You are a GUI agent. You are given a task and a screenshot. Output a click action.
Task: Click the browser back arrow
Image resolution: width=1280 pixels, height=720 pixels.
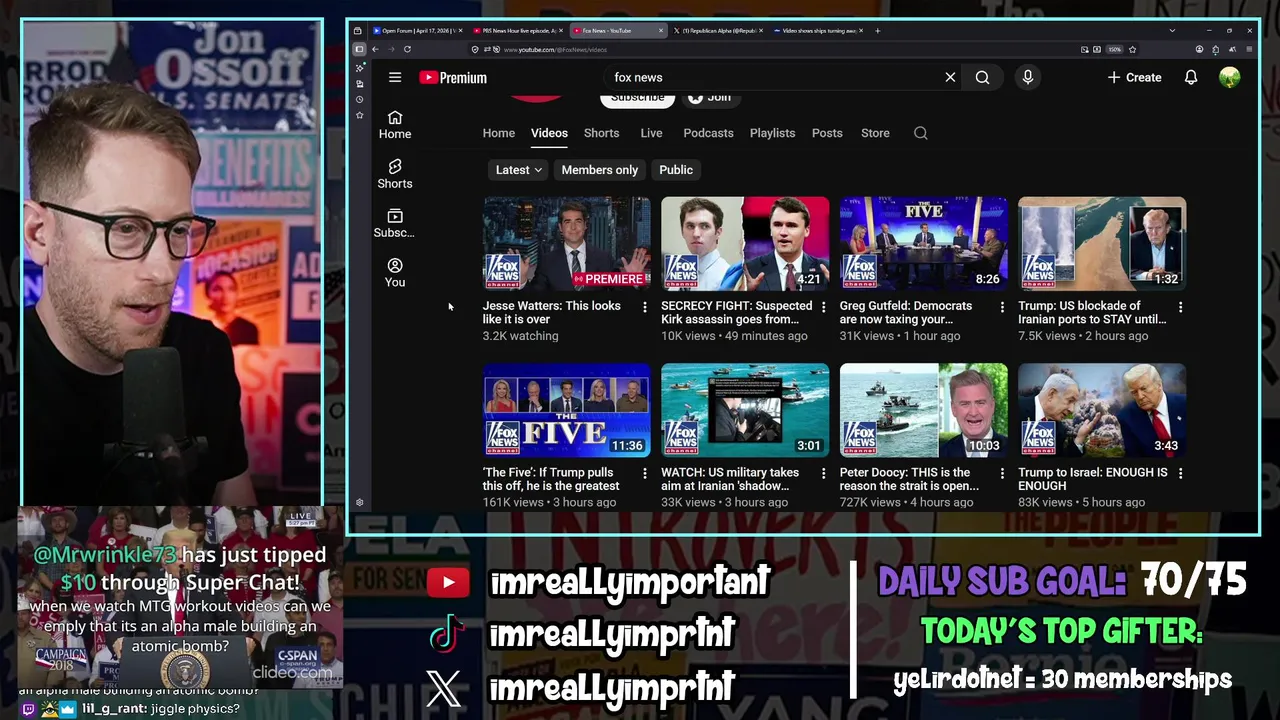[375, 49]
